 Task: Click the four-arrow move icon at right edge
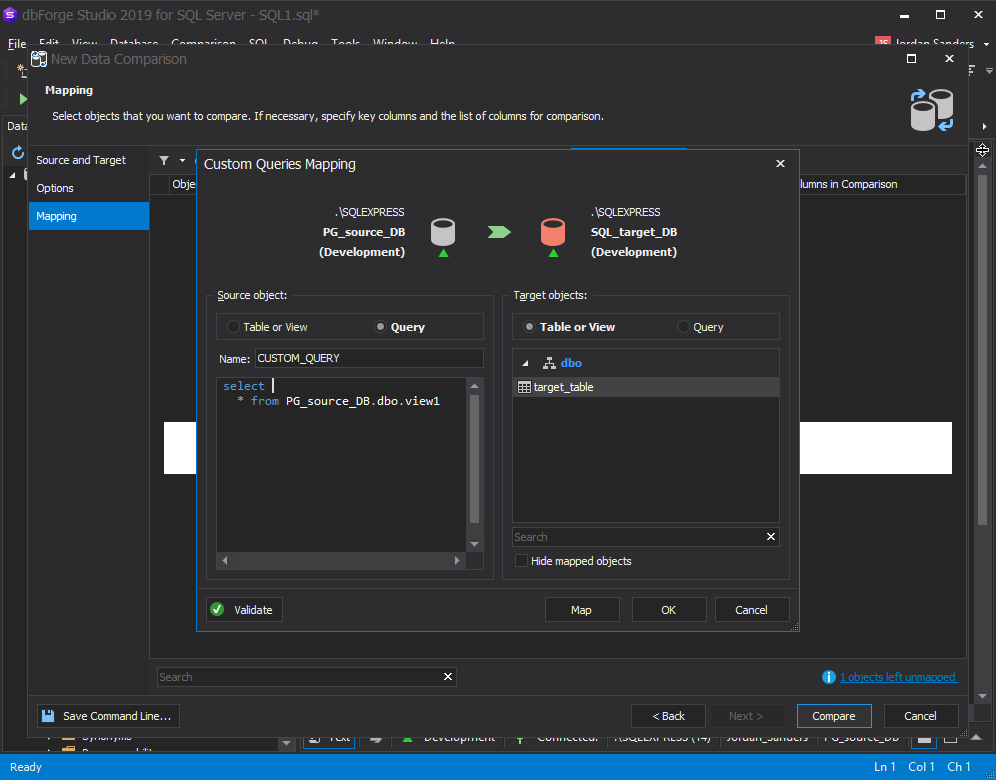pos(982,150)
